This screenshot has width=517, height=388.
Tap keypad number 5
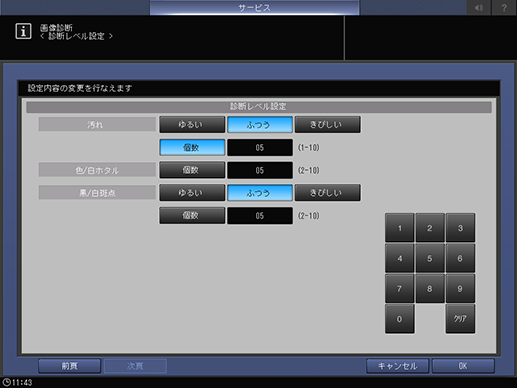430,258
